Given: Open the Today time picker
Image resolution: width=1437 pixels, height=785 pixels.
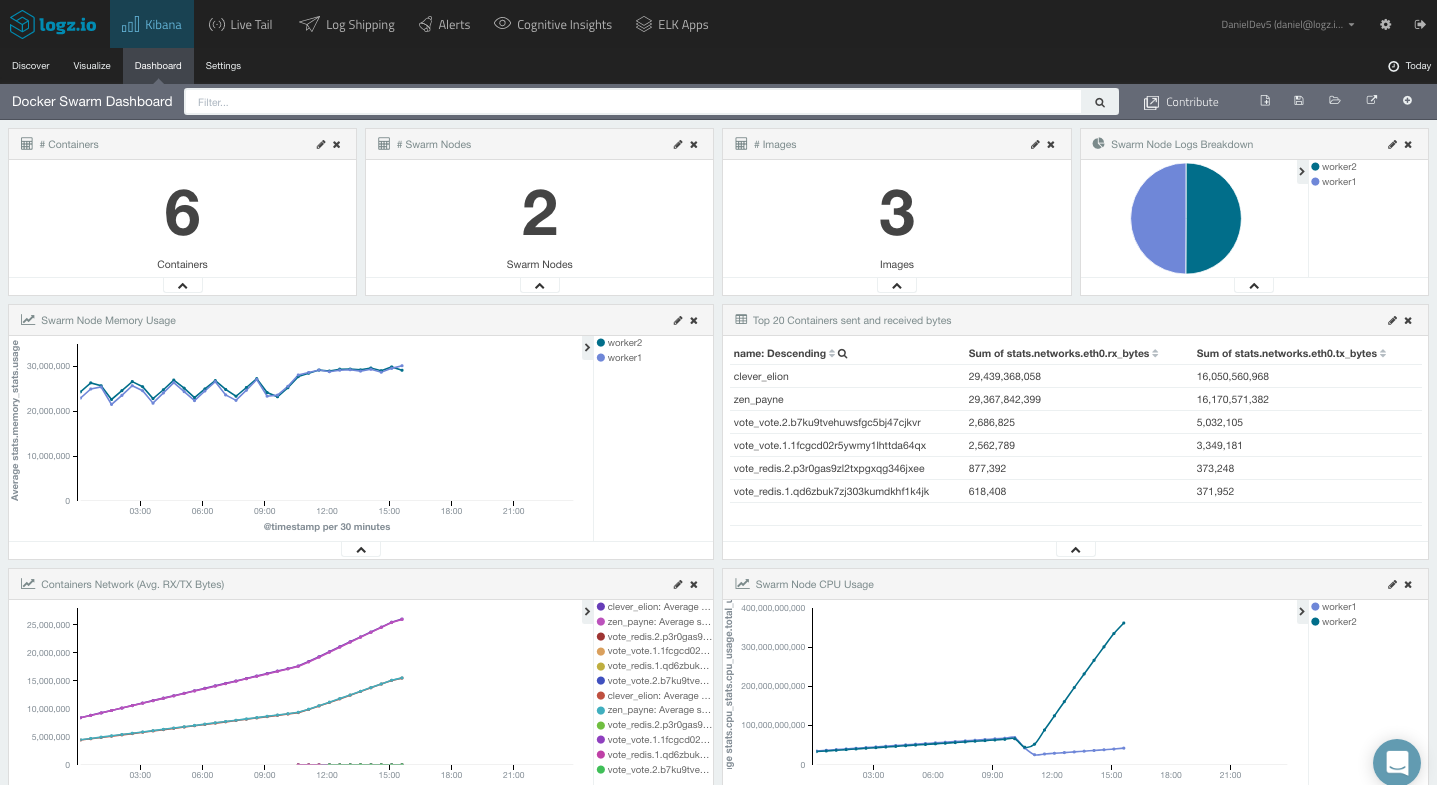Looking at the screenshot, I should pos(1409,66).
